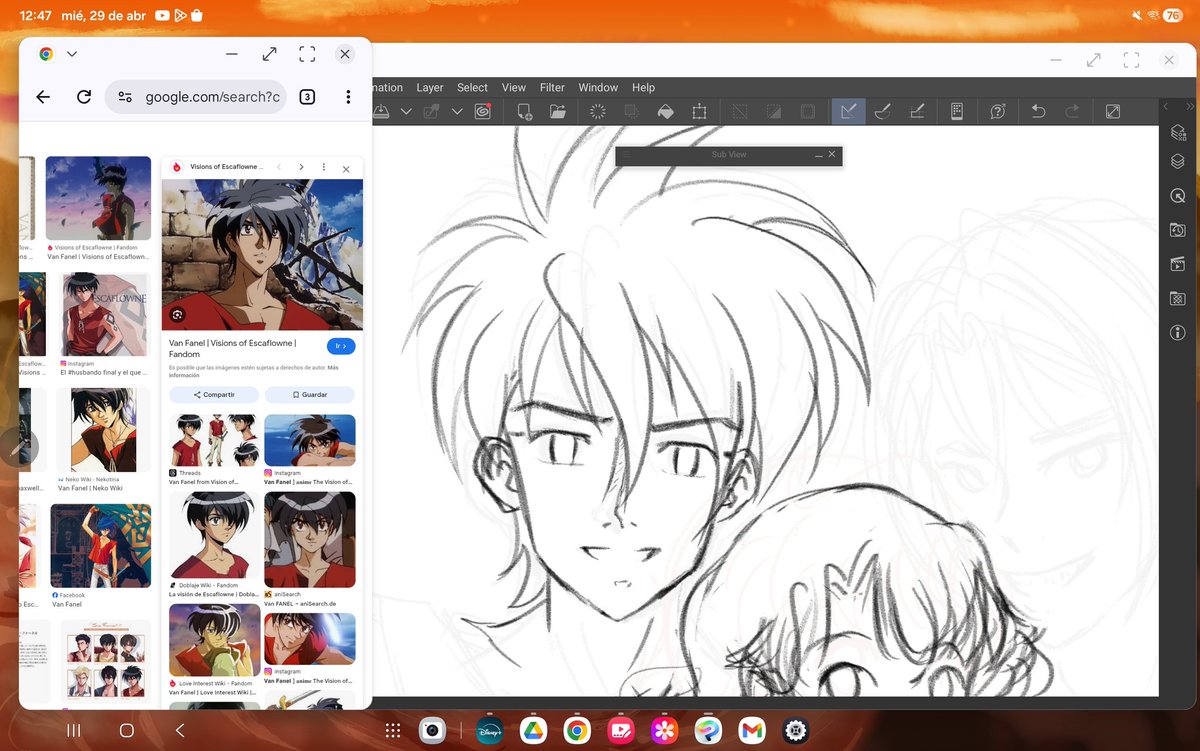Open Chrome three-dot menu
The height and width of the screenshot is (751, 1200).
pyautogui.click(x=348, y=97)
